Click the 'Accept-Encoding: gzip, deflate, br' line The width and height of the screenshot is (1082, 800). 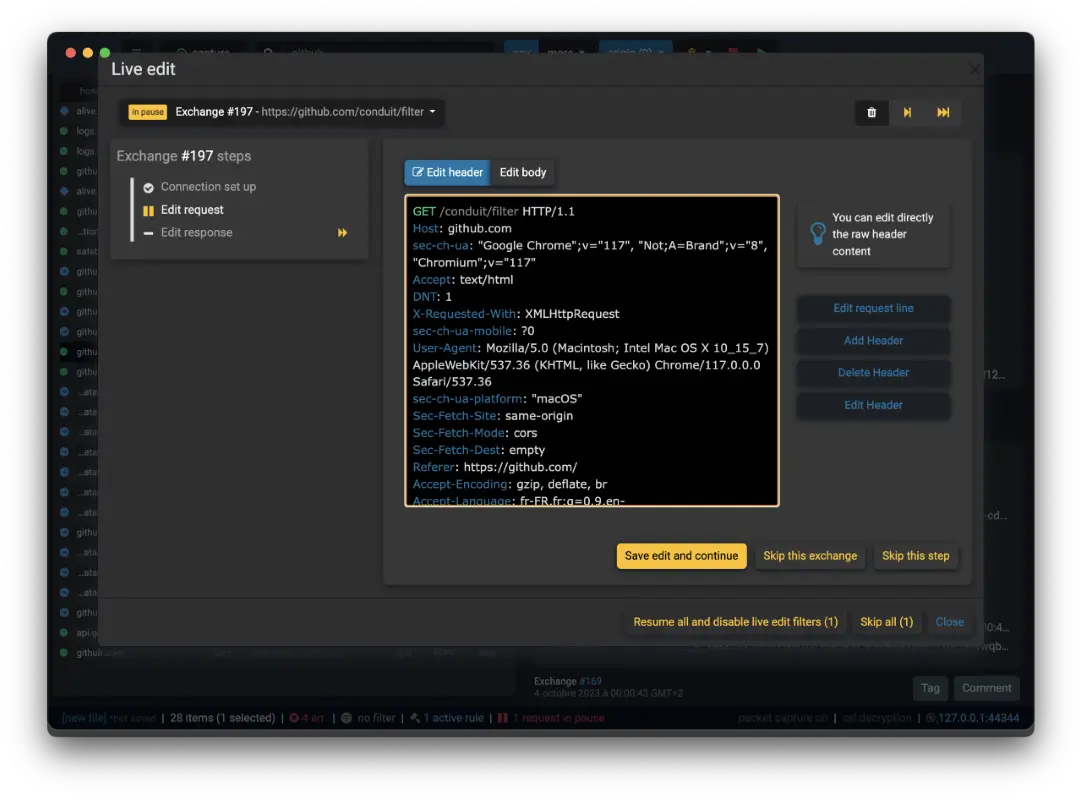[510, 485]
